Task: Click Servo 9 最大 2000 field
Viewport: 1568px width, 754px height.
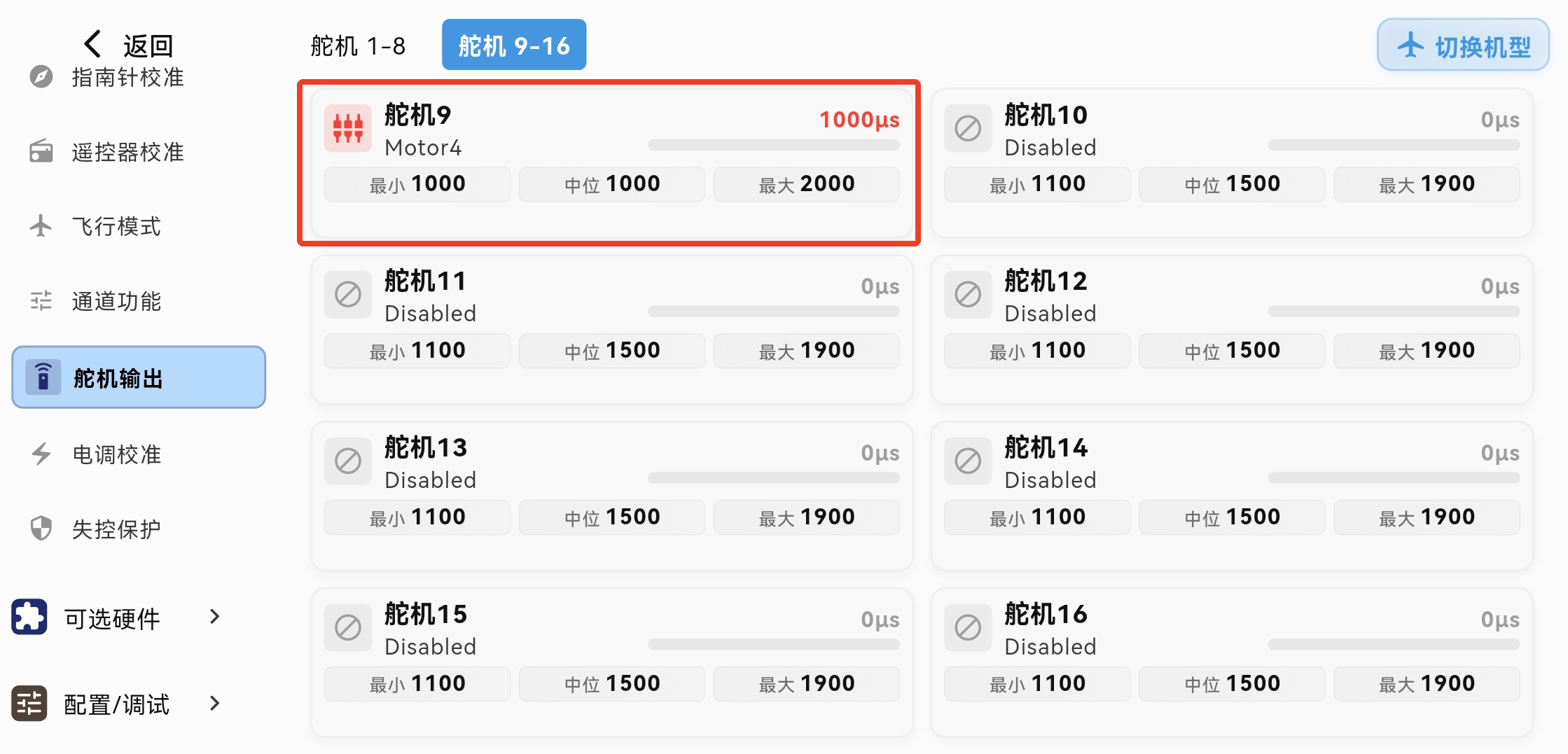Action: 806,184
